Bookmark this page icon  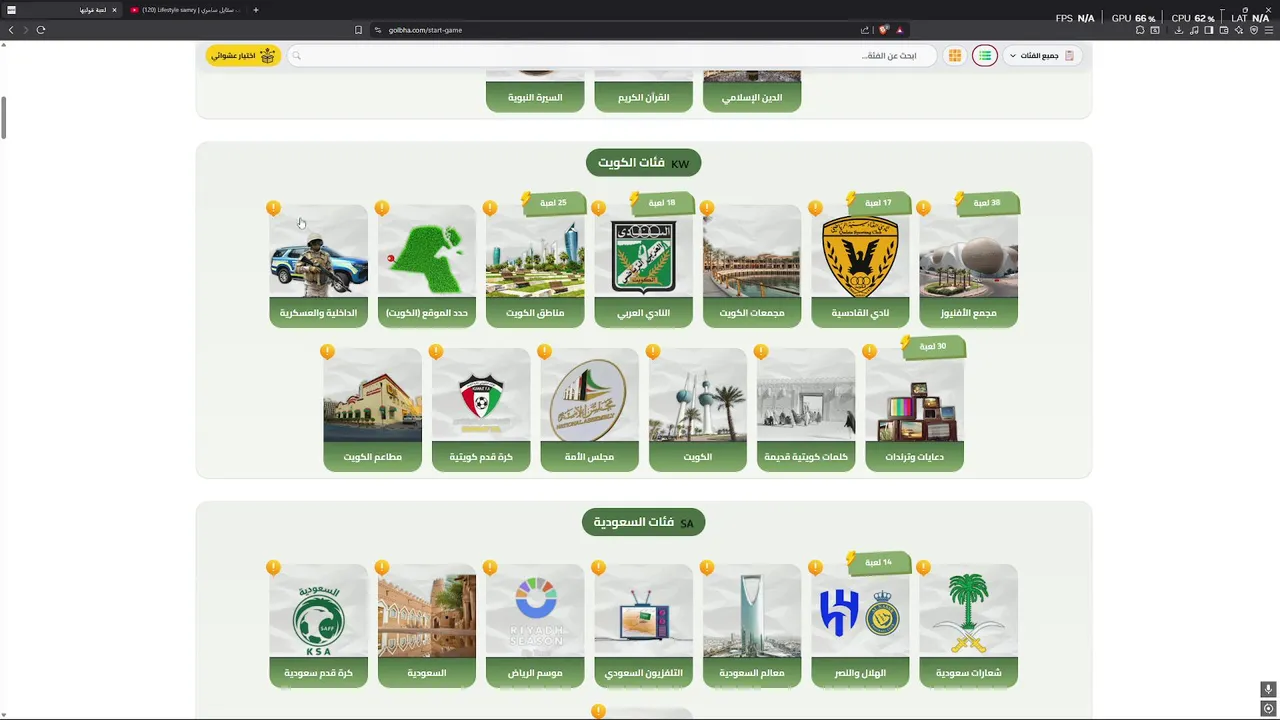(x=358, y=30)
